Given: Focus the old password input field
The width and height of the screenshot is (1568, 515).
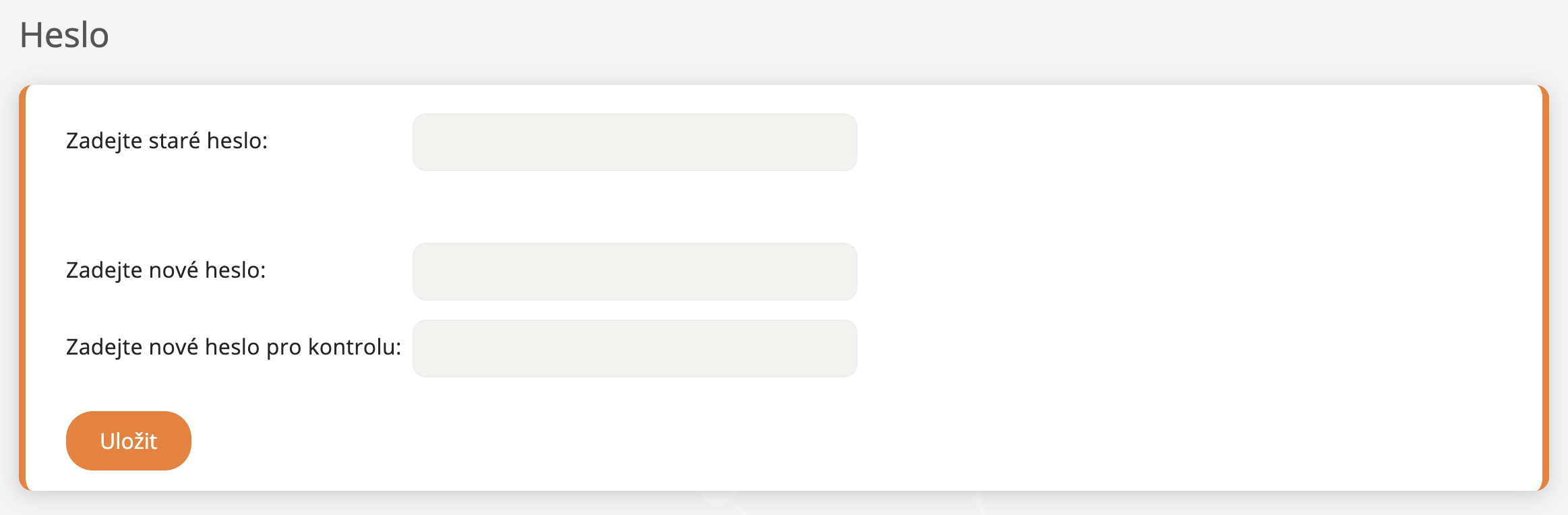Looking at the screenshot, I should pos(634,142).
